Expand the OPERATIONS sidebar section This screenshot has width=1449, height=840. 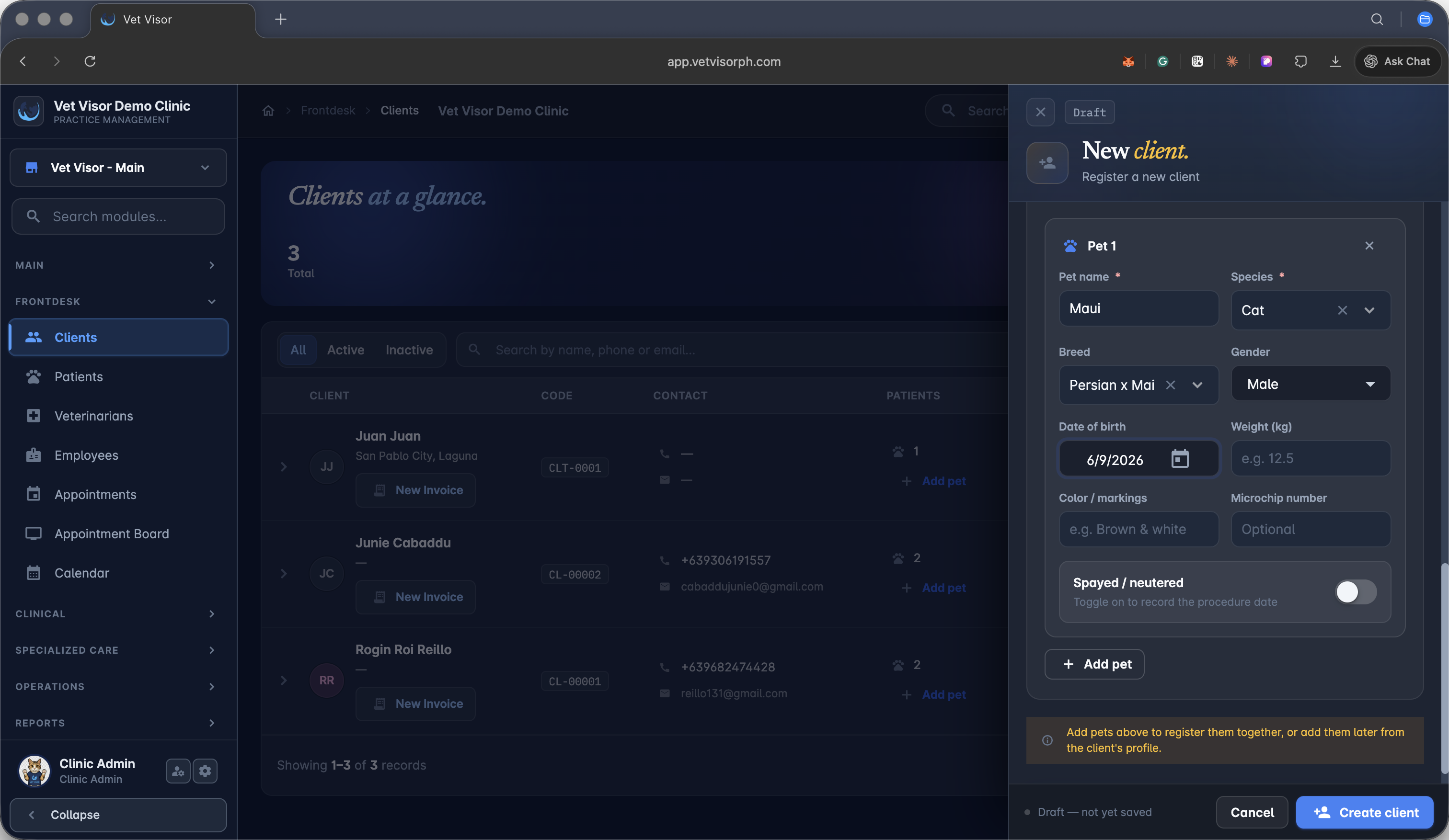tap(115, 687)
